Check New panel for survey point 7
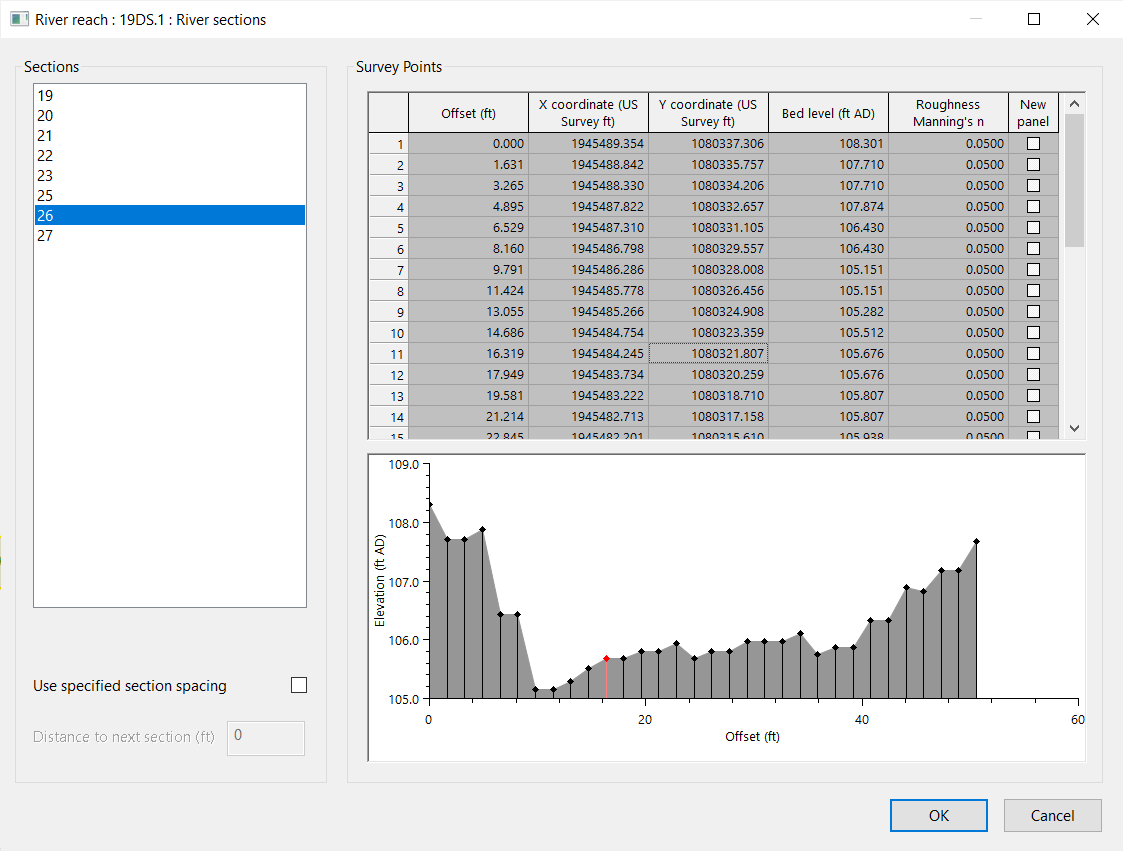 [x=1033, y=269]
